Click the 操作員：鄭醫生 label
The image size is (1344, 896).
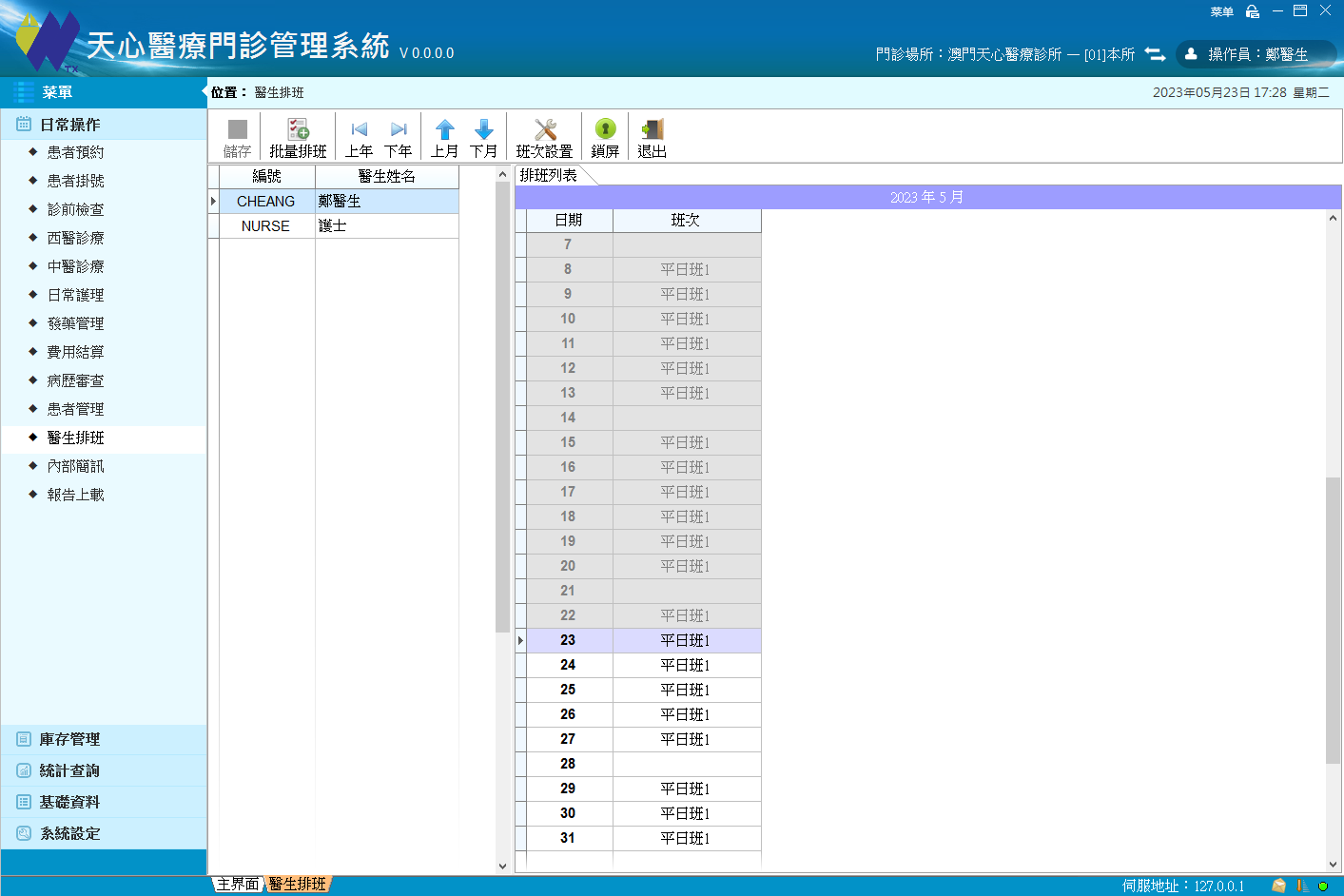tap(1257, 54)
